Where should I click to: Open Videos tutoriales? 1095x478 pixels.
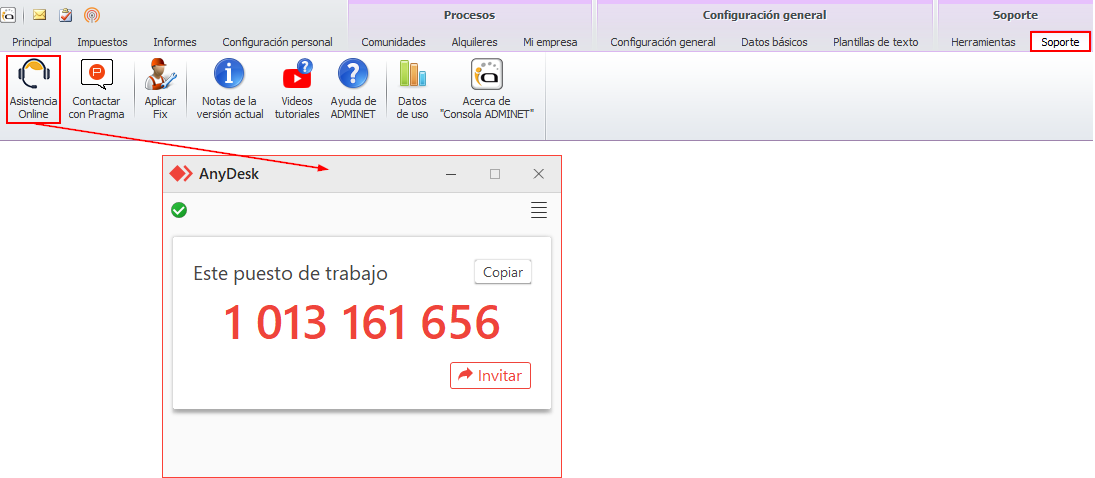coord(297,89)
